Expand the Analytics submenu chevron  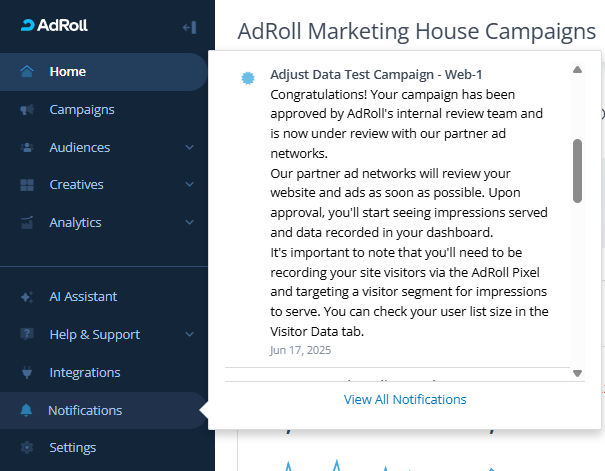click(190, 223)
